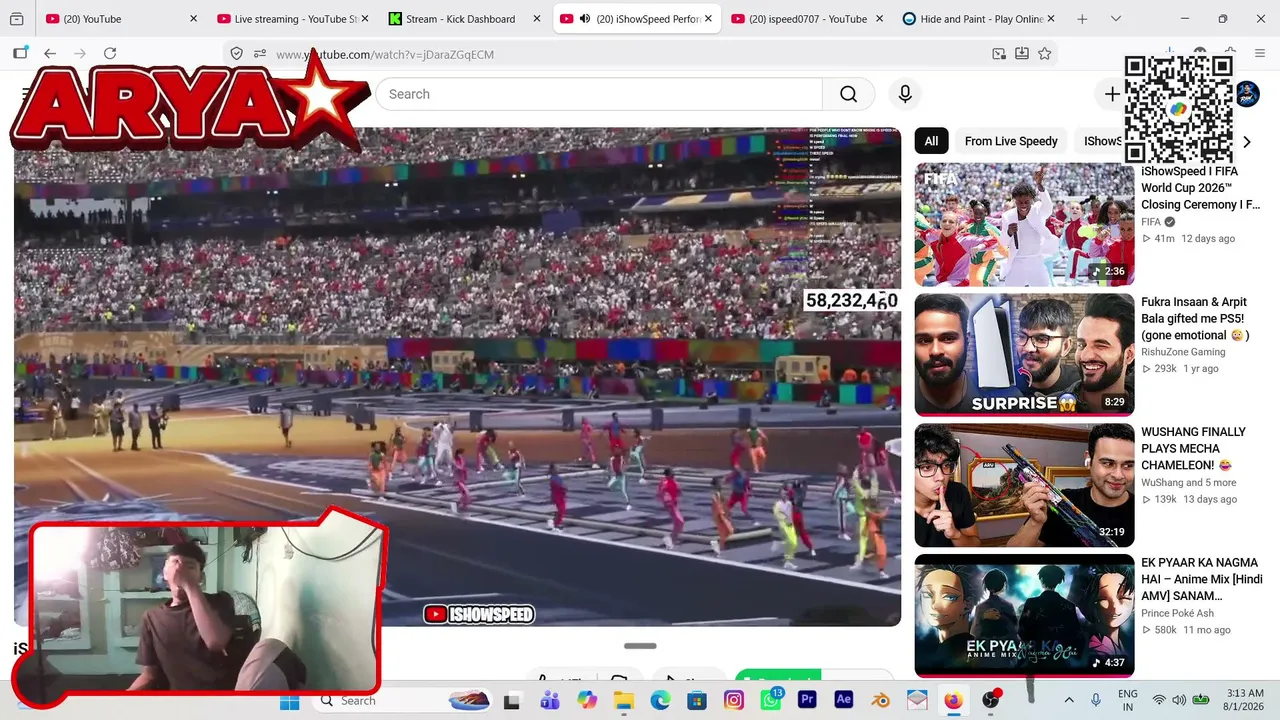Switch to Stream - Kick Dashboard tab

465,19
